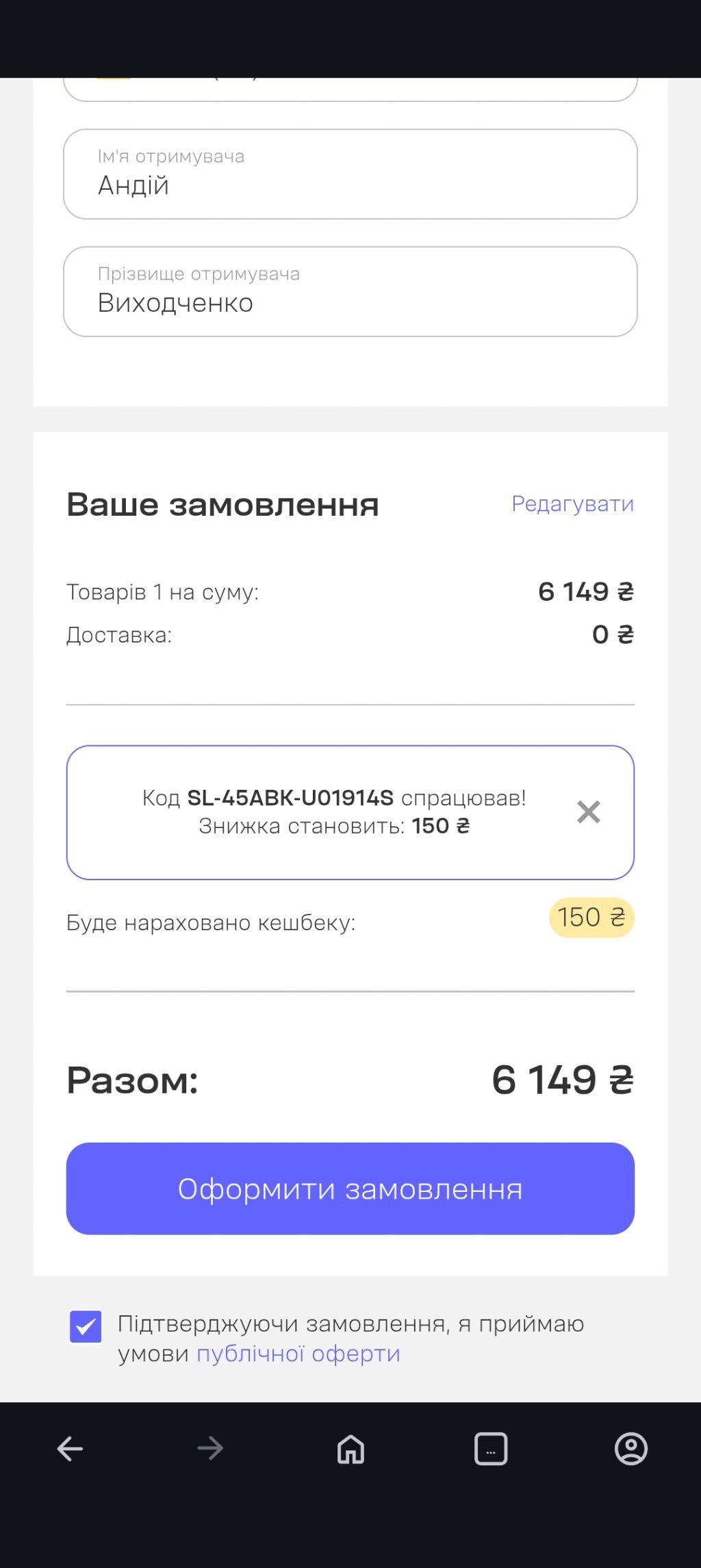Uncheck the public offer agreement checkbox
Image resolution: width=701 pixels, height=1568 pixels.
click(x=86, y=1327)
